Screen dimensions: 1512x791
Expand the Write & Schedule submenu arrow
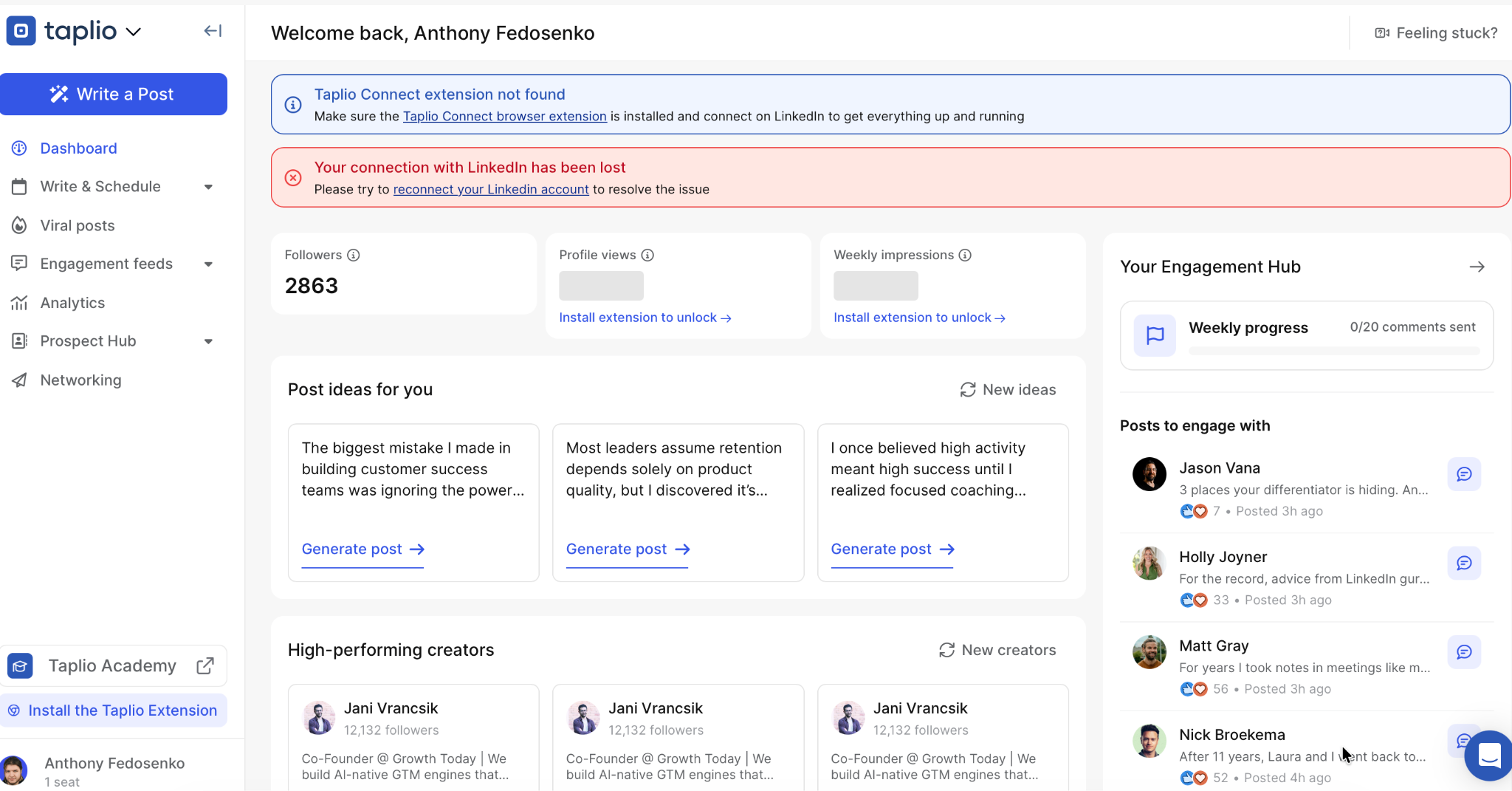(x=208, y=187)
